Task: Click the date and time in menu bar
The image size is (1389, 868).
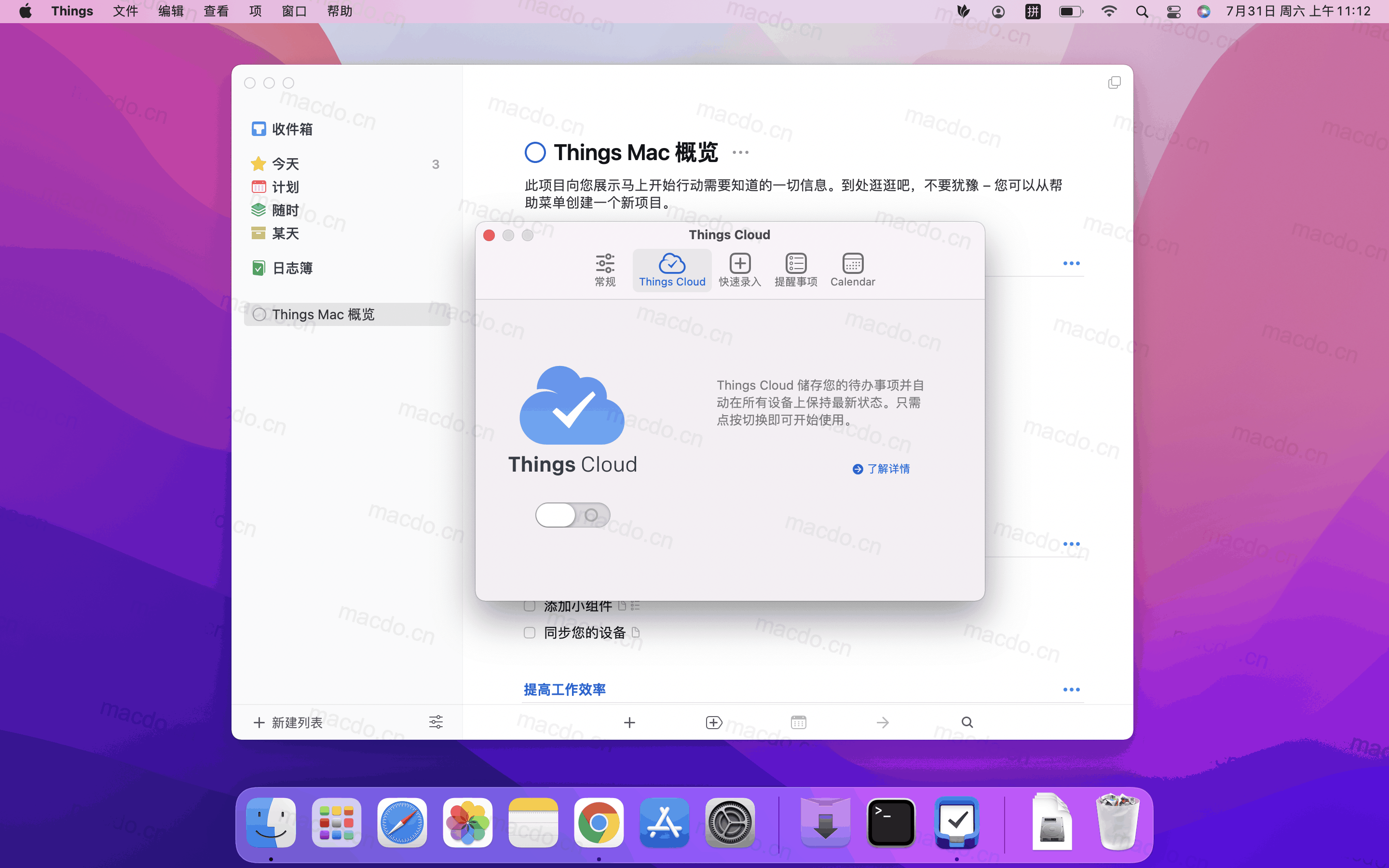Action: click(1298, 12)
